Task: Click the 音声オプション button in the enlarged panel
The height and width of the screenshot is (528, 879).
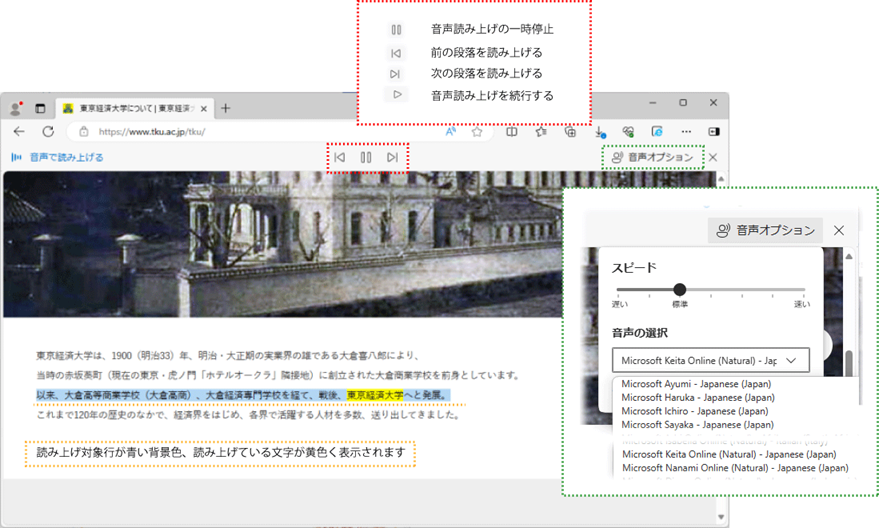Action: (x=765, y=230)
